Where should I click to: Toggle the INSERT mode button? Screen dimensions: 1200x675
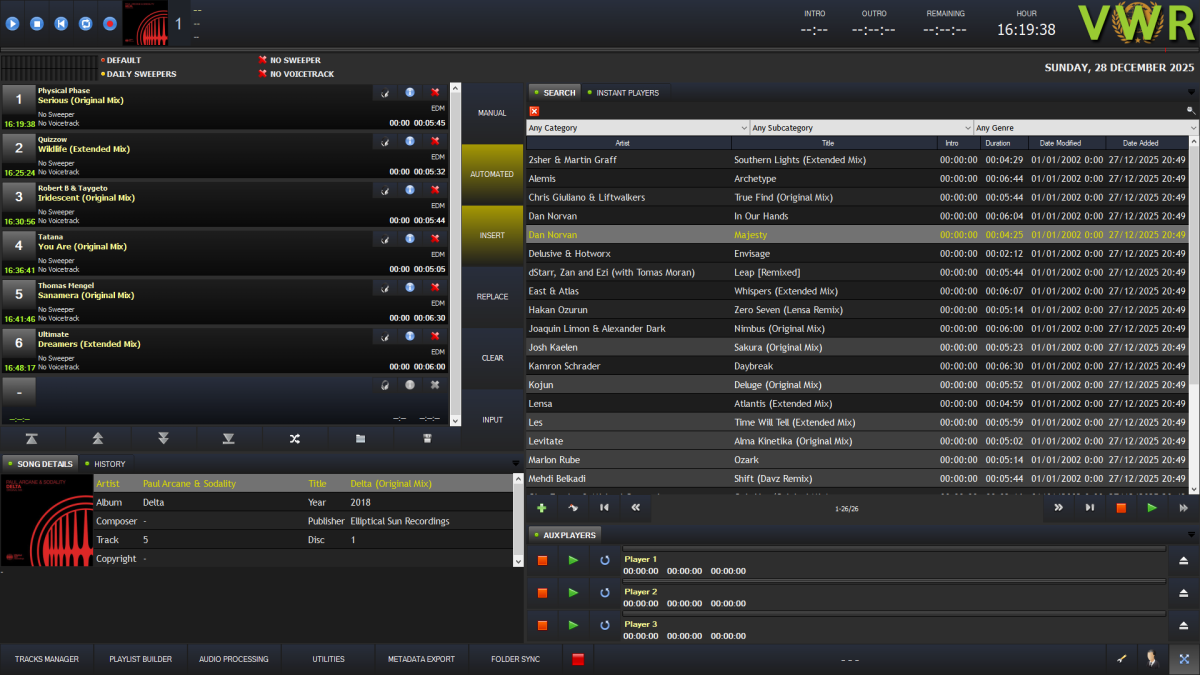point(492,235)
